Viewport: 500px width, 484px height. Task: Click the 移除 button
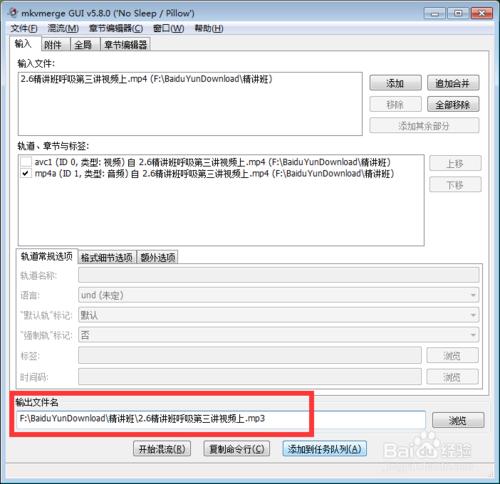[395, 105]
